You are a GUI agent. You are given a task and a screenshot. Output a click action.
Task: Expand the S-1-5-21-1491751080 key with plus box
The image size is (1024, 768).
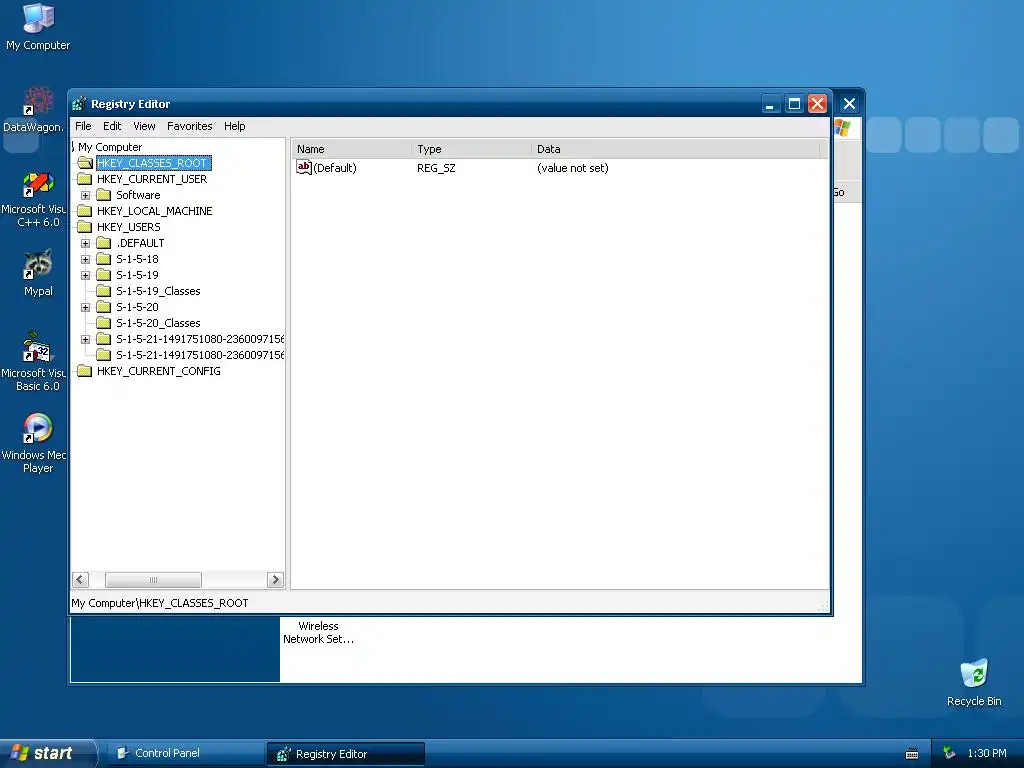(85, 339)
